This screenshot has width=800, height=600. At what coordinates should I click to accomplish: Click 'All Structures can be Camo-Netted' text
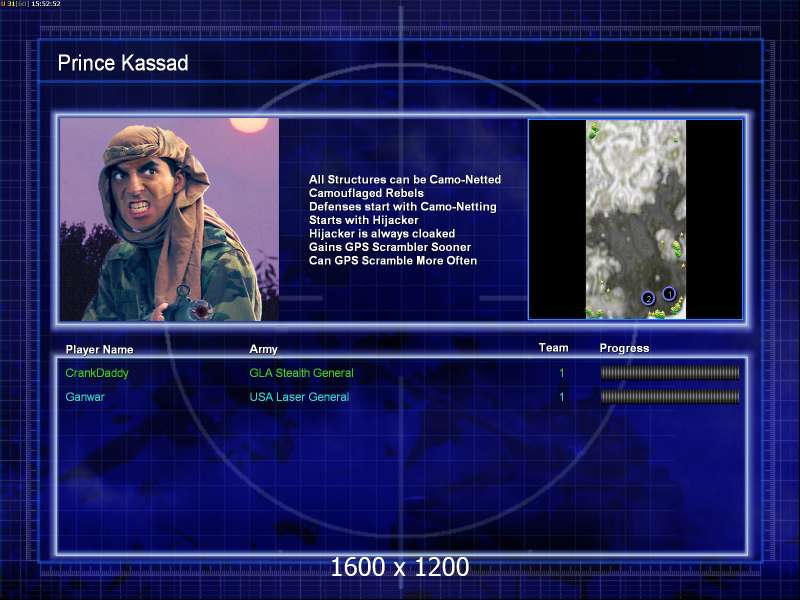coord(405,180)
